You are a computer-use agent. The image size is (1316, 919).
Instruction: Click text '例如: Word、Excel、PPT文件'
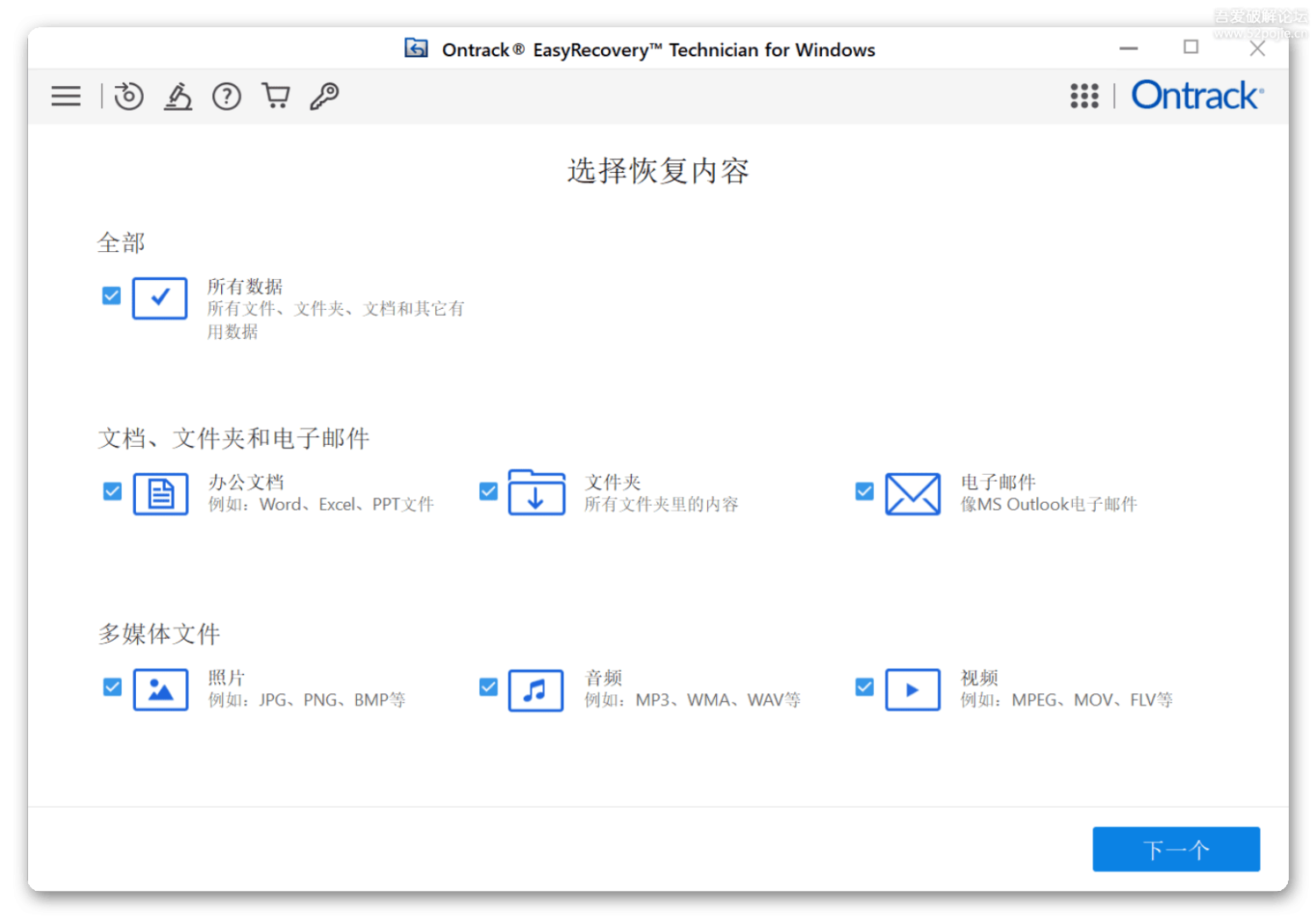pos(321,505)
